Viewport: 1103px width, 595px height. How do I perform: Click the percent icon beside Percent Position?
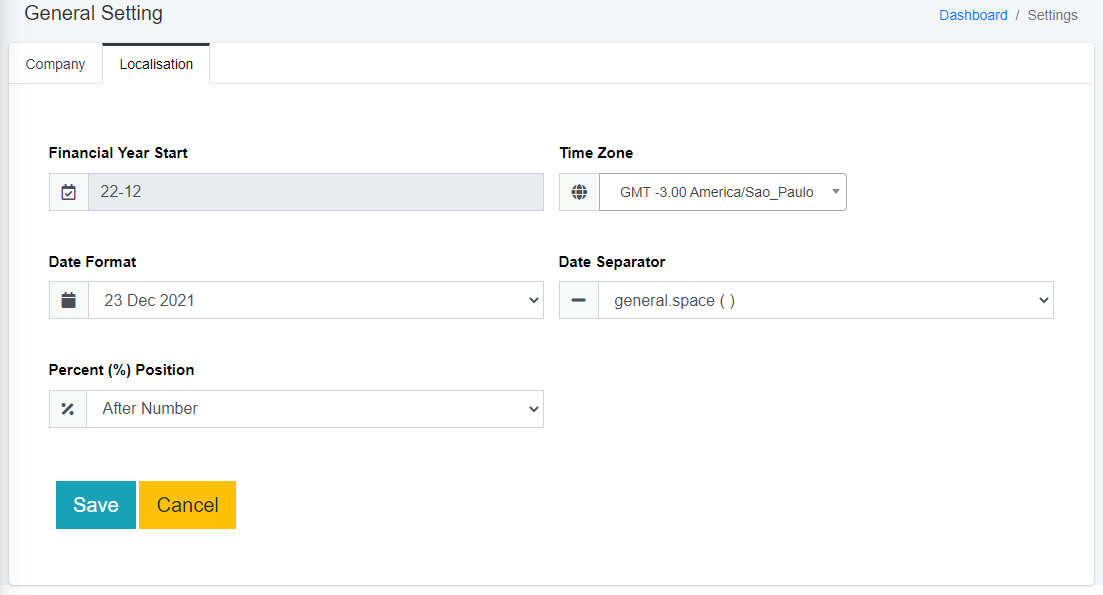pos(68,408)
